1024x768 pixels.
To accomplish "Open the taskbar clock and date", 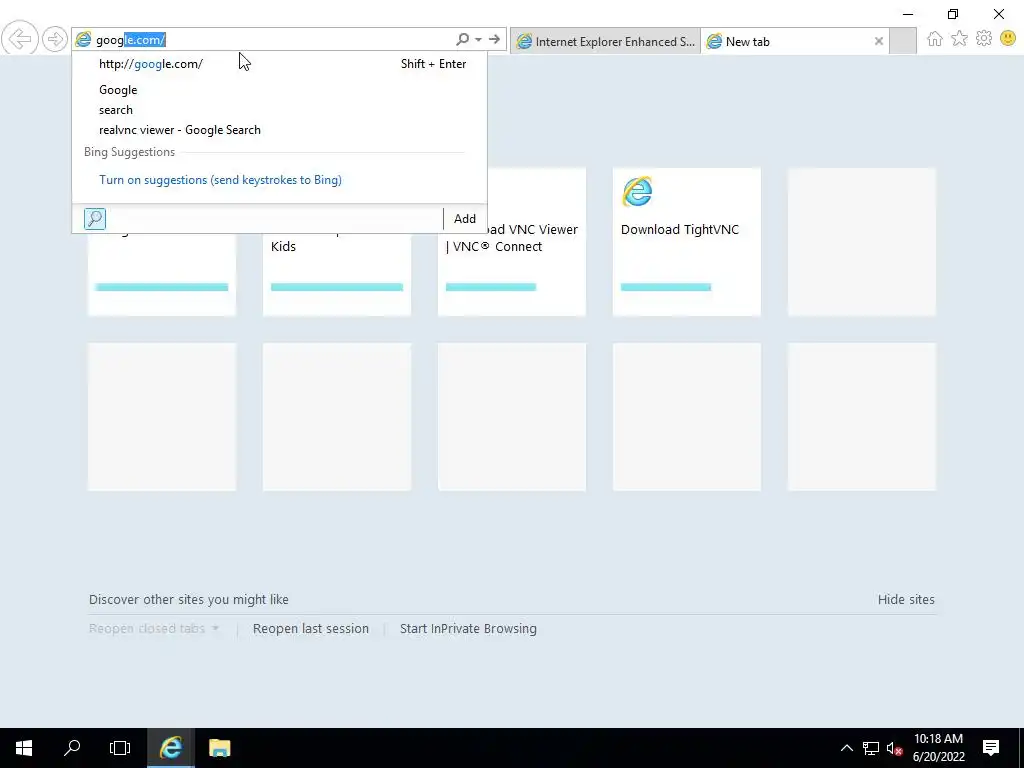I will pyautogui.click(x=938, y=748).
